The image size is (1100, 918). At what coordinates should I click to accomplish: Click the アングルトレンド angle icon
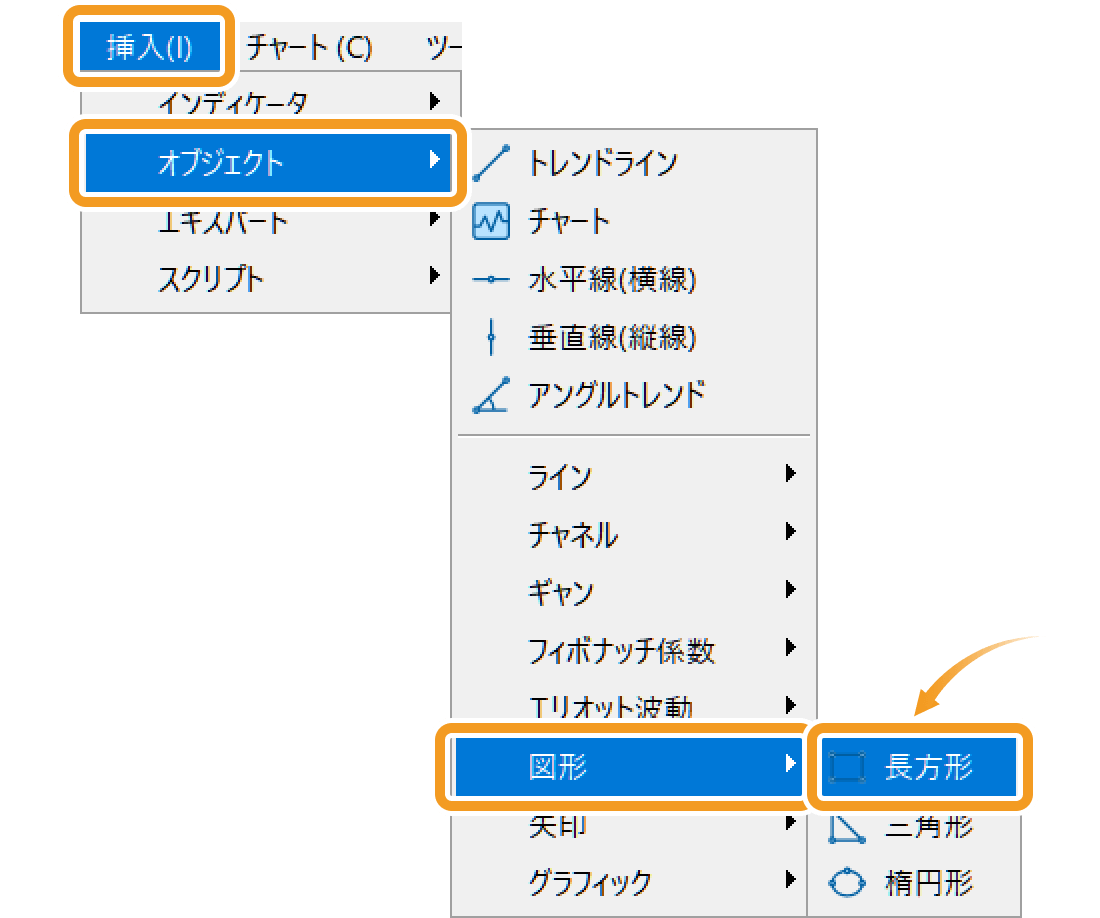491,396
